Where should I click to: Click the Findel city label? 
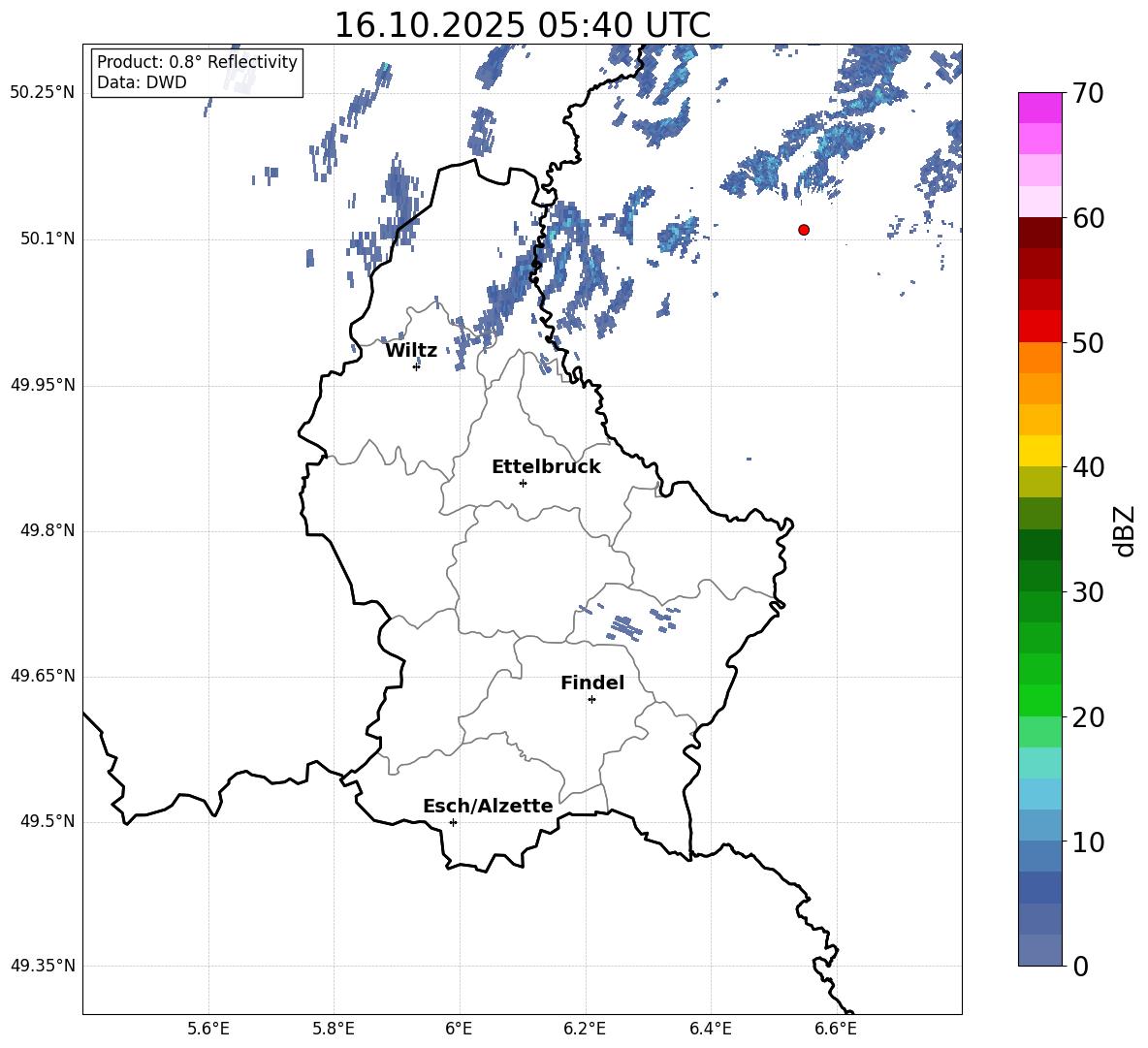pos(592,683)
